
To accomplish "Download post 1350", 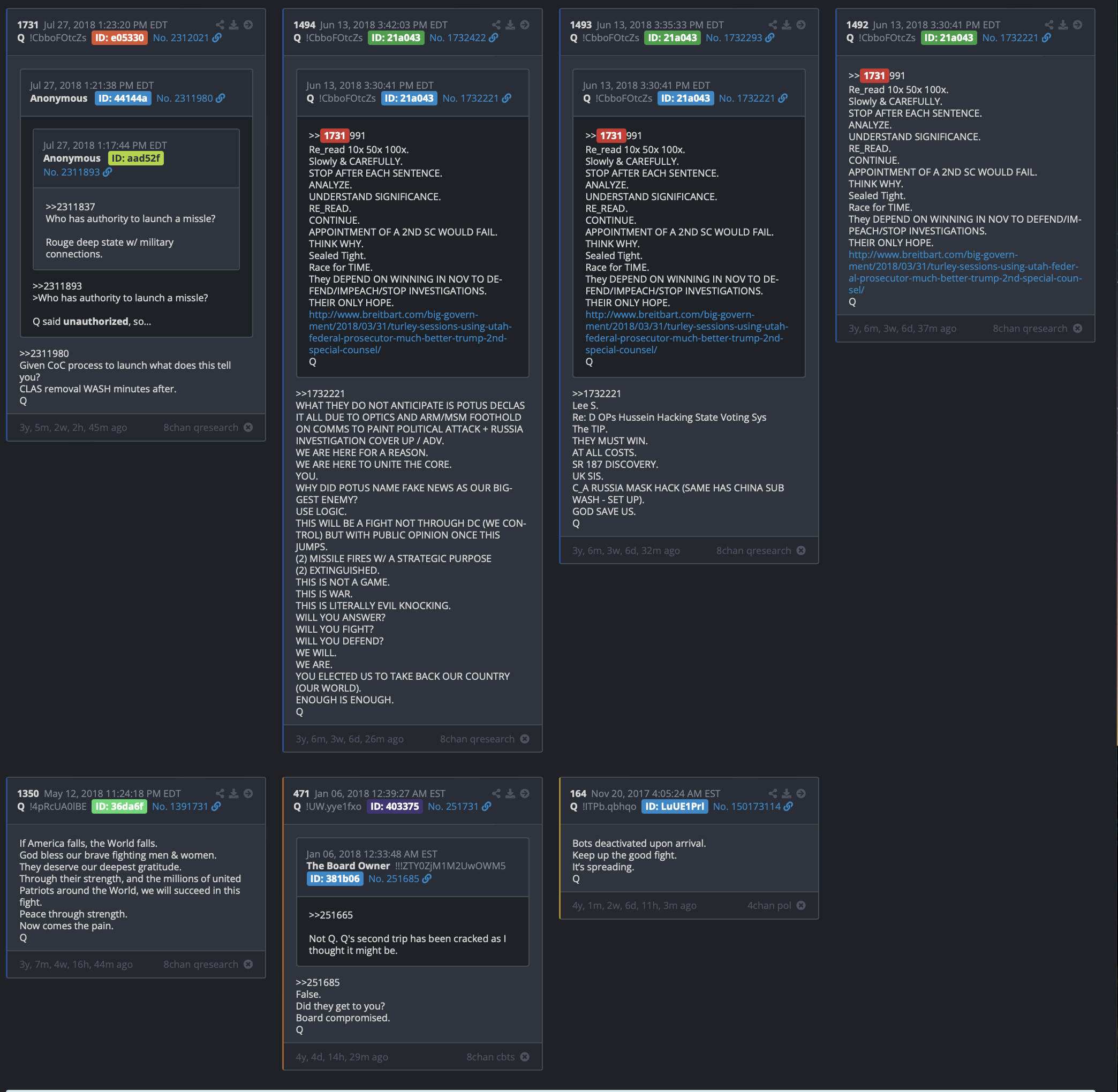I will tap(233, 793).
